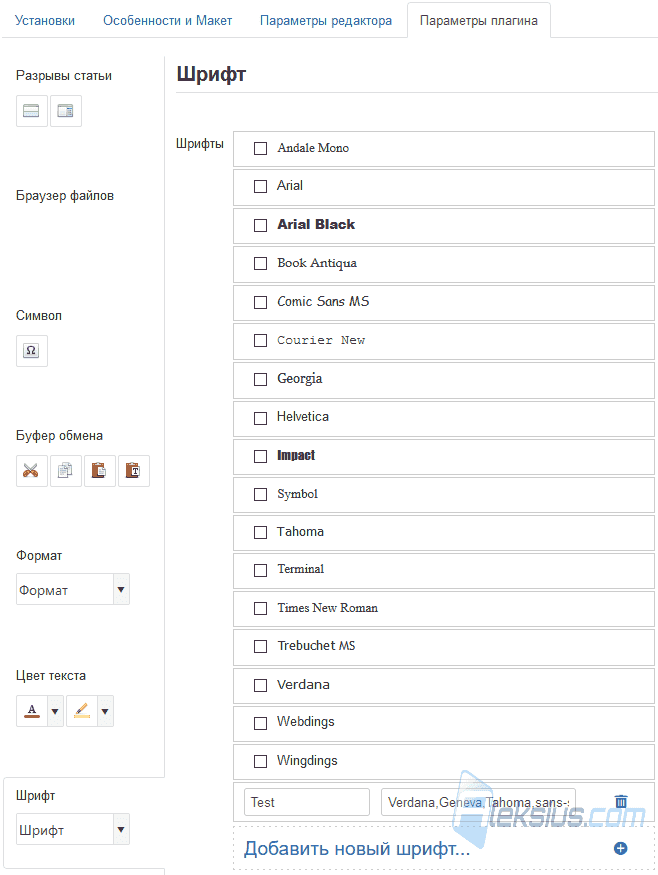This screenshot has height=875, width=658.
Task: Expand the highlight color arrow
Action: coord(105,711)
